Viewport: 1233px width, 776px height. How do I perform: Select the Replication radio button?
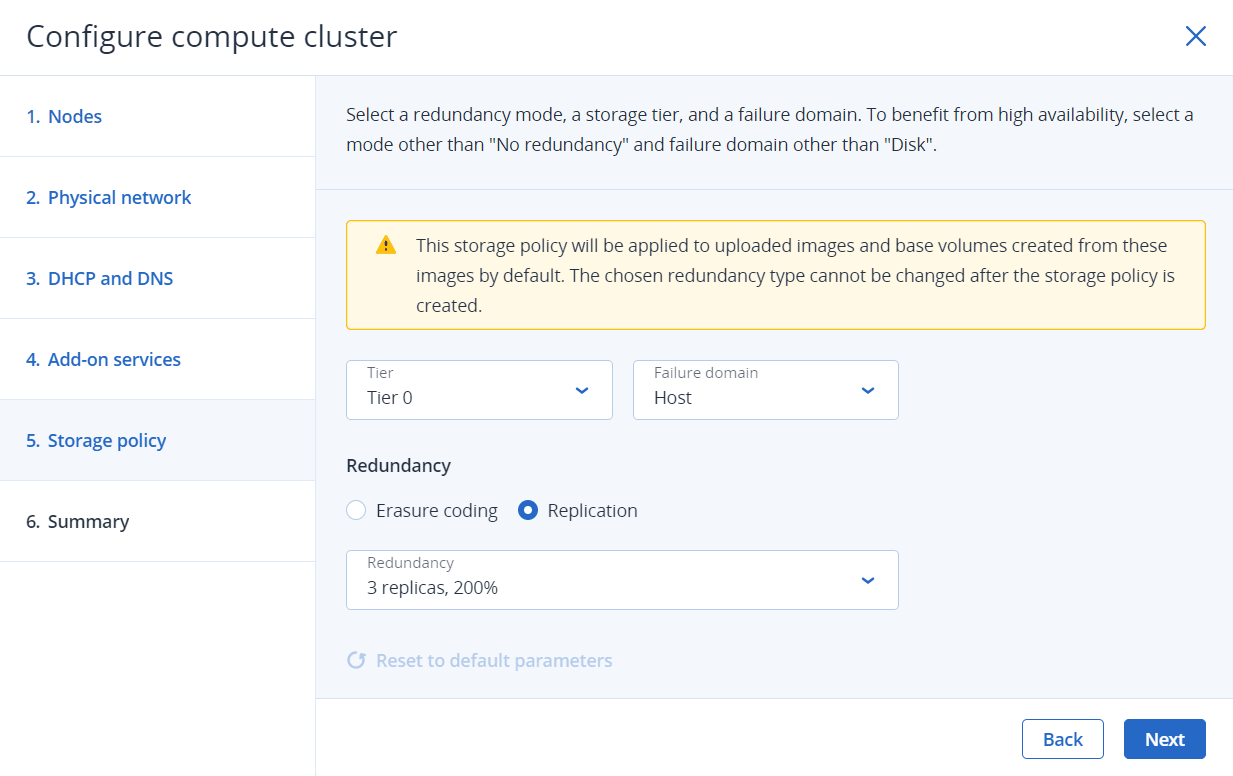(528, 511)
